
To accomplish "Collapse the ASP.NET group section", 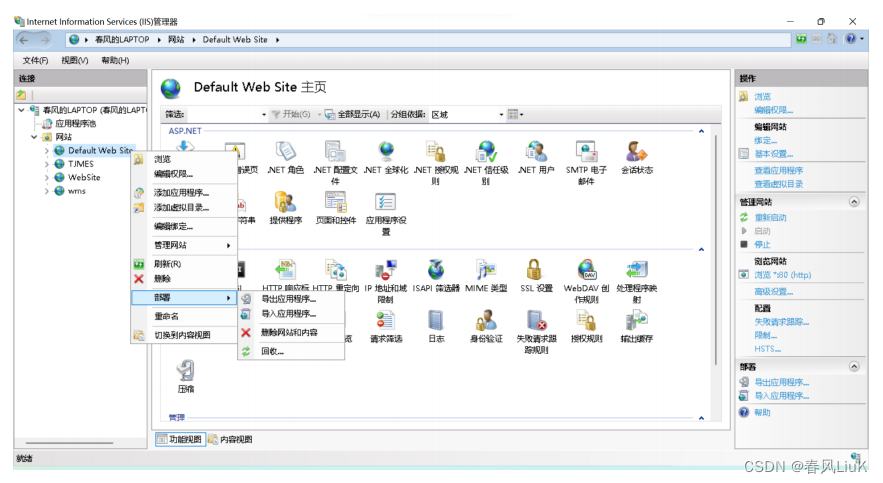I will 701,131.
